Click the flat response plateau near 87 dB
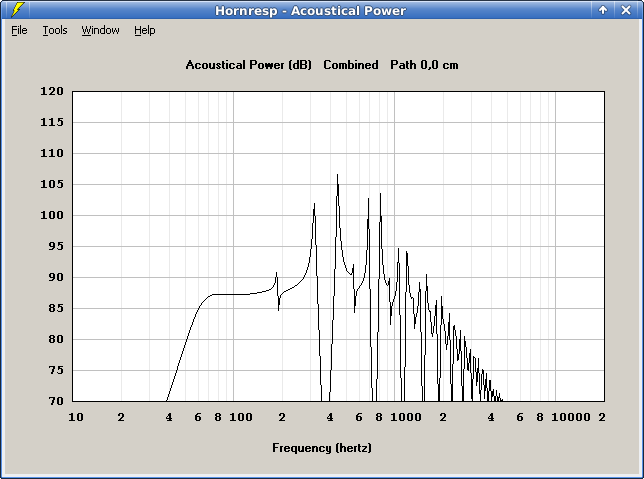The image size is (644, 479). 230,294
